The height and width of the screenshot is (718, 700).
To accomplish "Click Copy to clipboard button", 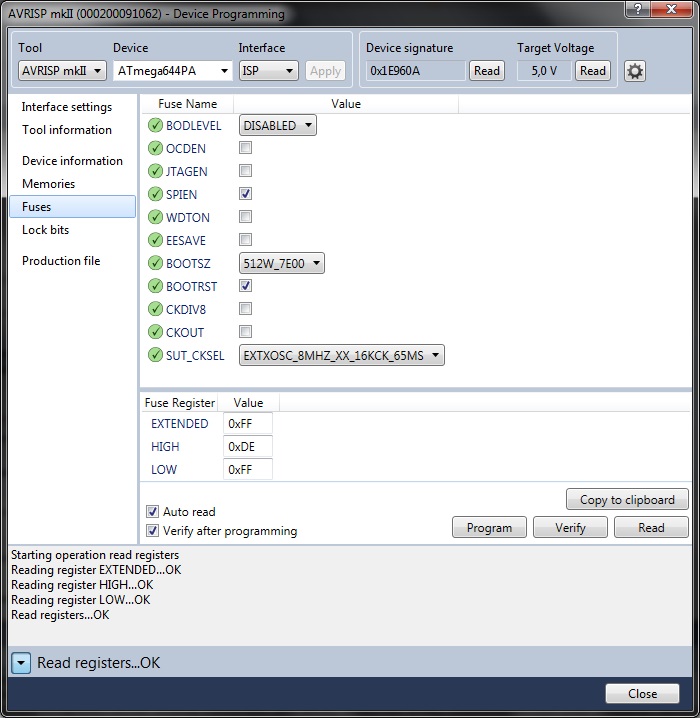I will 627,499.
